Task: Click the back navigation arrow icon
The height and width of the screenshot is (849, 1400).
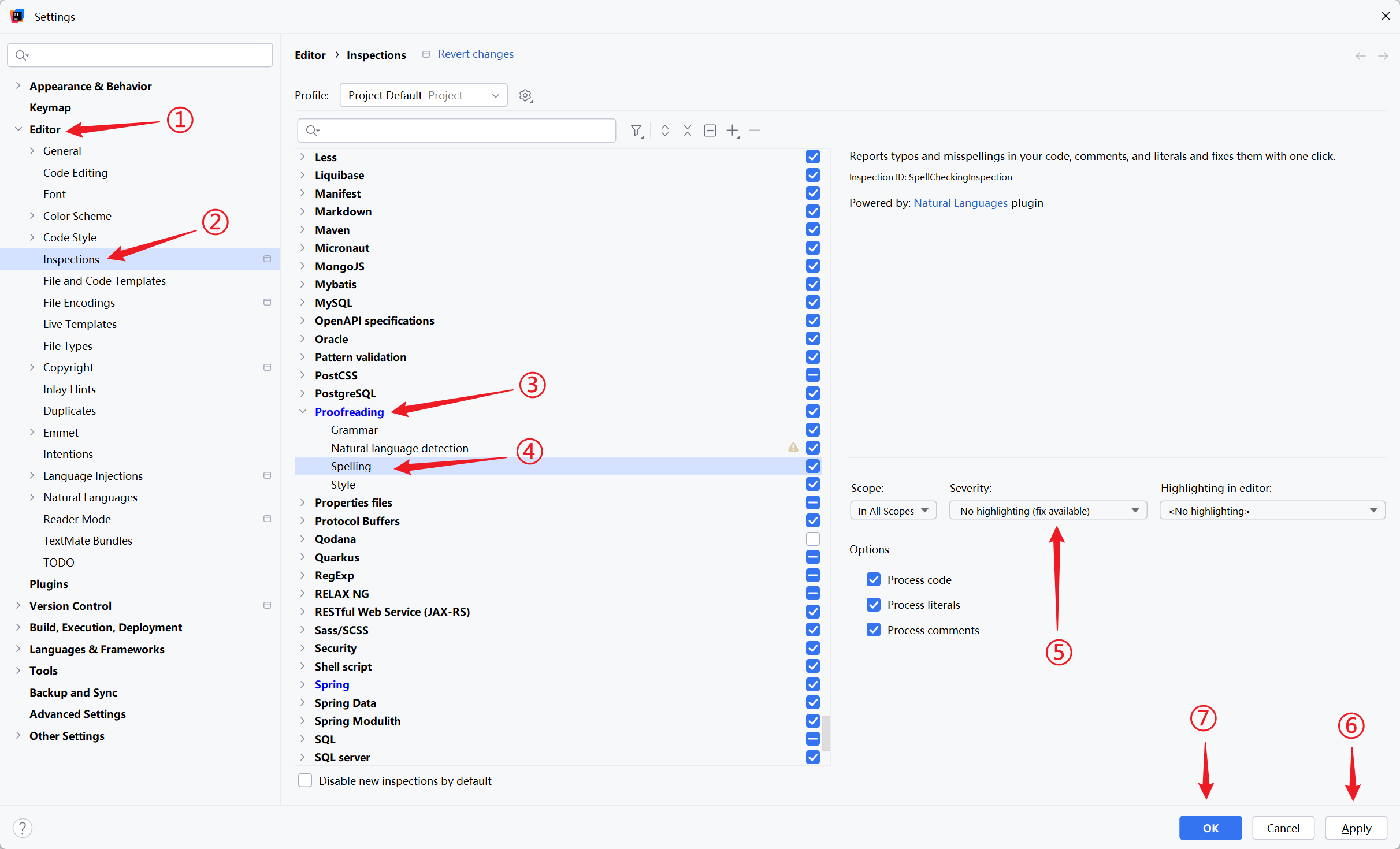Action: (1361, 56)
